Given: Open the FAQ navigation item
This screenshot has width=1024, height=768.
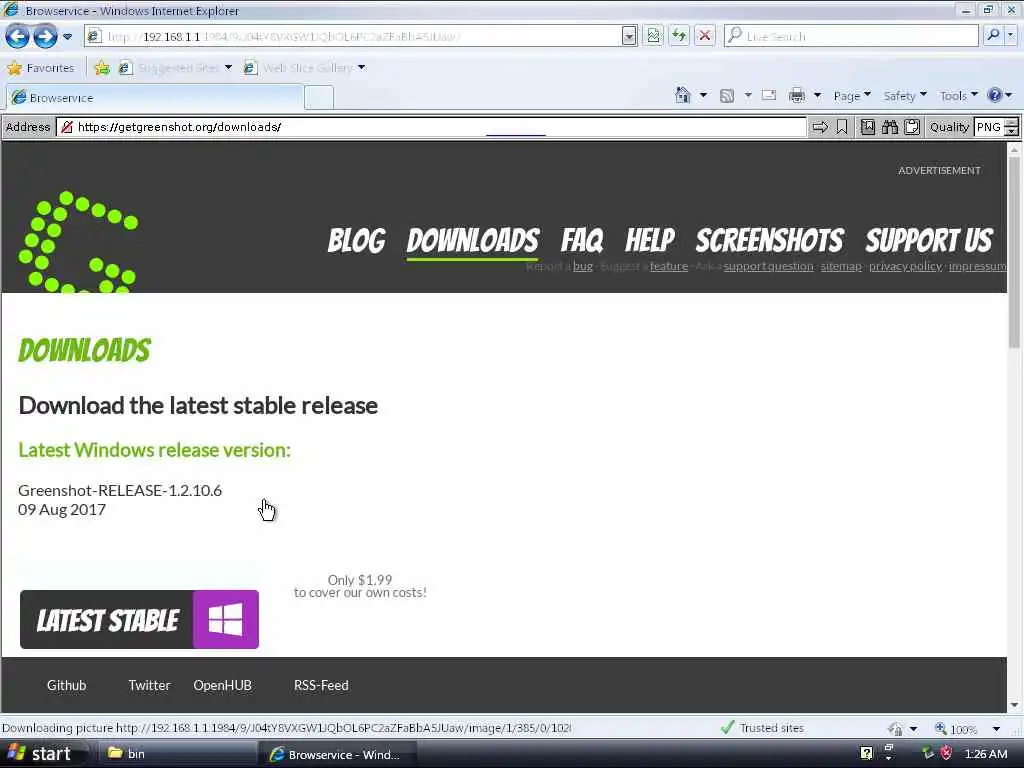Looking at the screenshot, I should (x=582, y=240).
